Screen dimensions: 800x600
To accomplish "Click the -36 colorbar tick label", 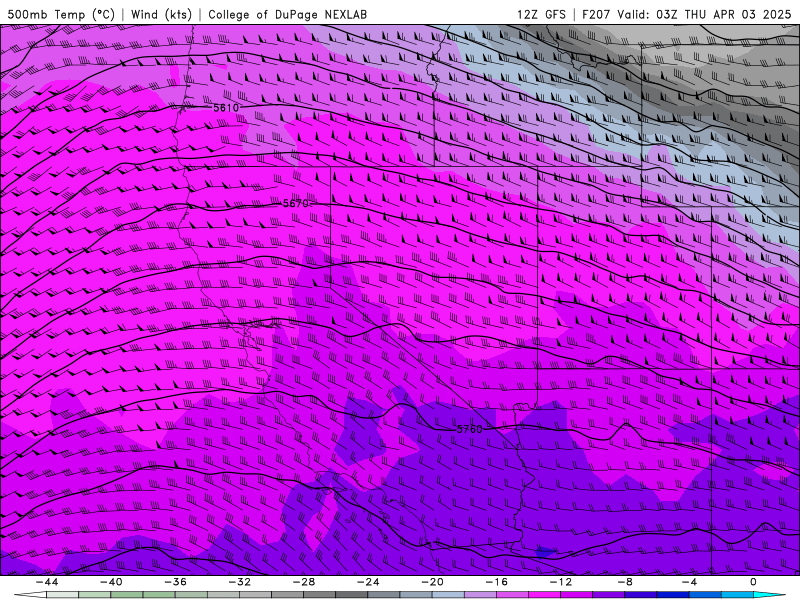I will tap(175, 582).
